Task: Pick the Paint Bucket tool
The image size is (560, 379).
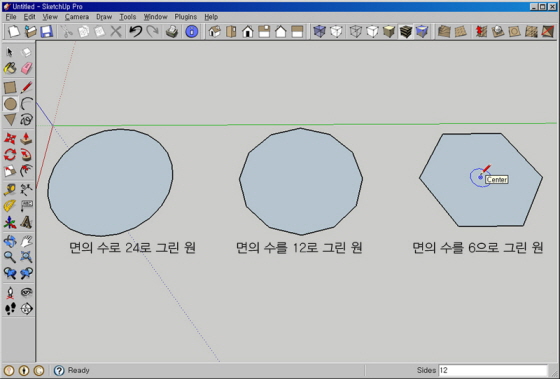Action: click(x=10, y=68)
